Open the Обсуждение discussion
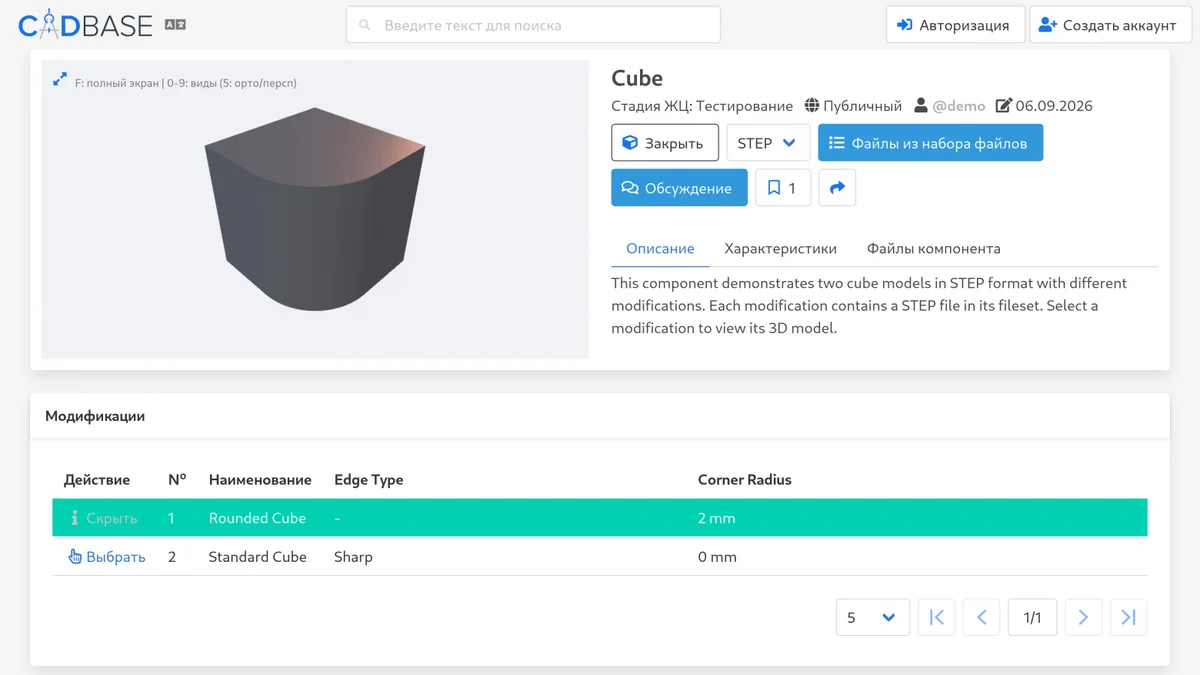1200x675 pixels. tap(679, 188)
